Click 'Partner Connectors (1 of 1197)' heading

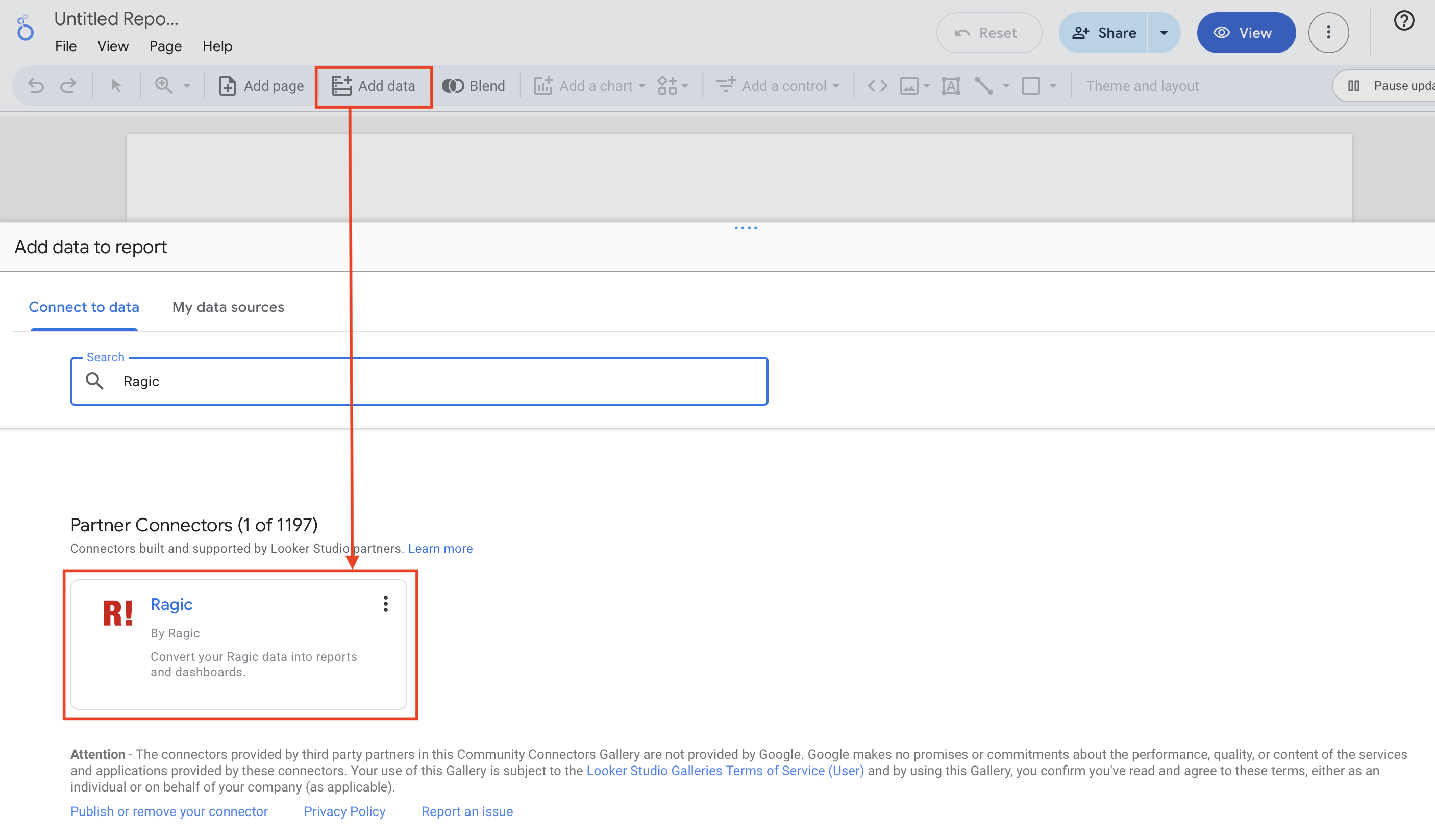point(194,525)
